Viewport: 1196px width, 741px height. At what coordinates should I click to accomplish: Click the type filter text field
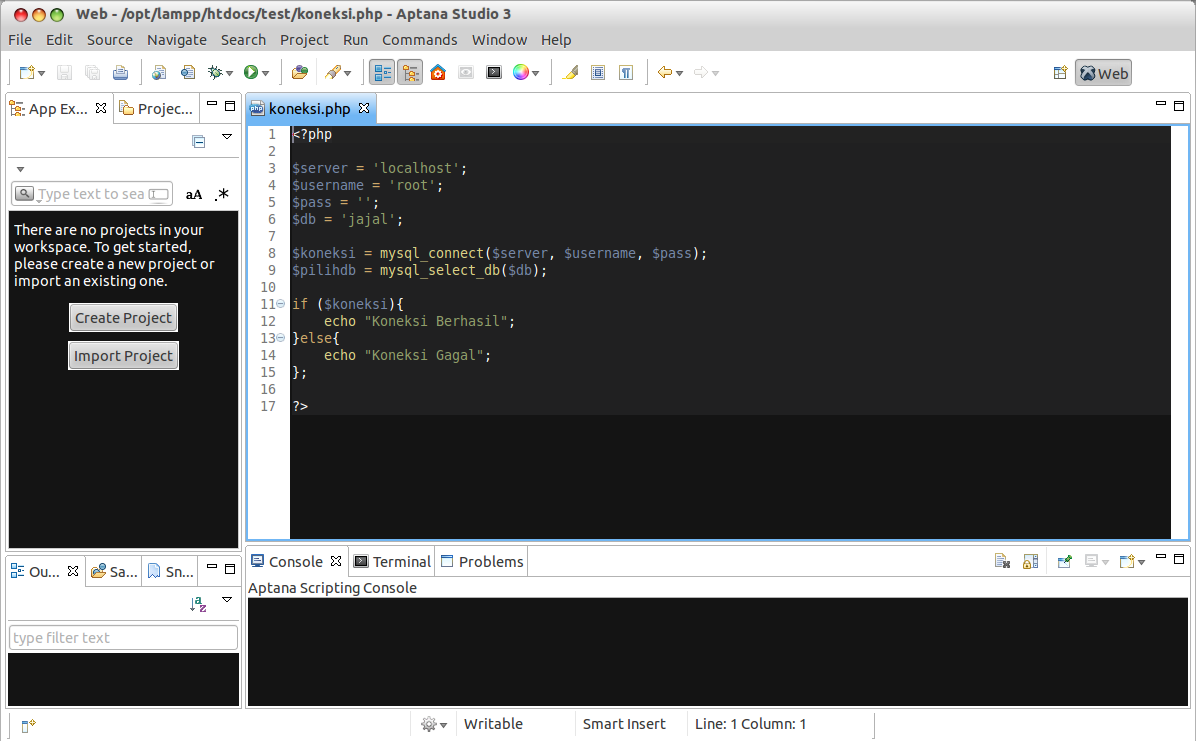tap(124, 638)
